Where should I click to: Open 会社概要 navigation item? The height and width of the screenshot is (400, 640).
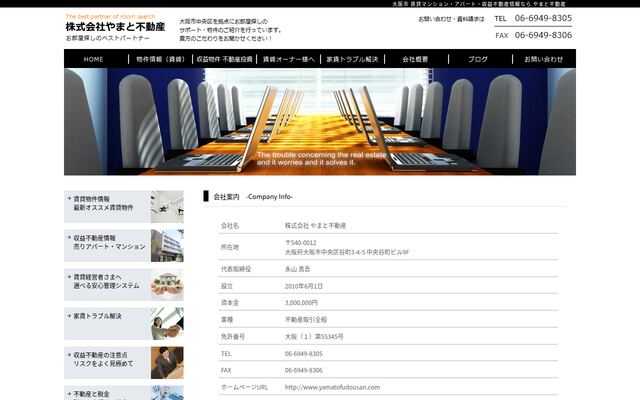point(415,59)
